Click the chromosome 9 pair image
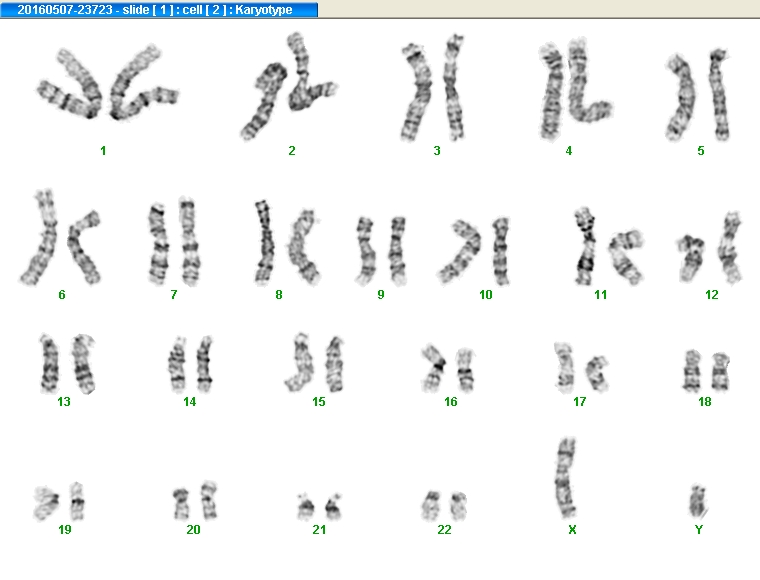This screenshot has height=580, width=760. [x=381, y=251]
